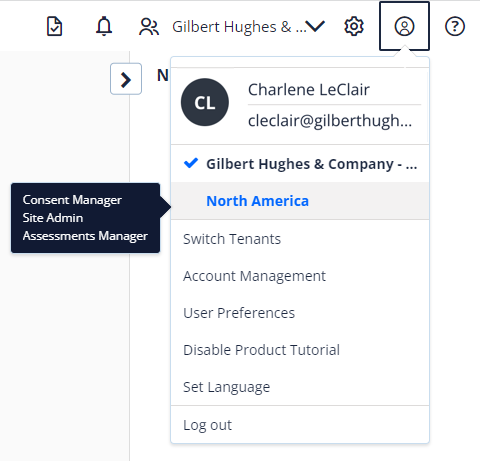
Task: Expand the sidebar with chevron button
Action: [x=126, y=79]
